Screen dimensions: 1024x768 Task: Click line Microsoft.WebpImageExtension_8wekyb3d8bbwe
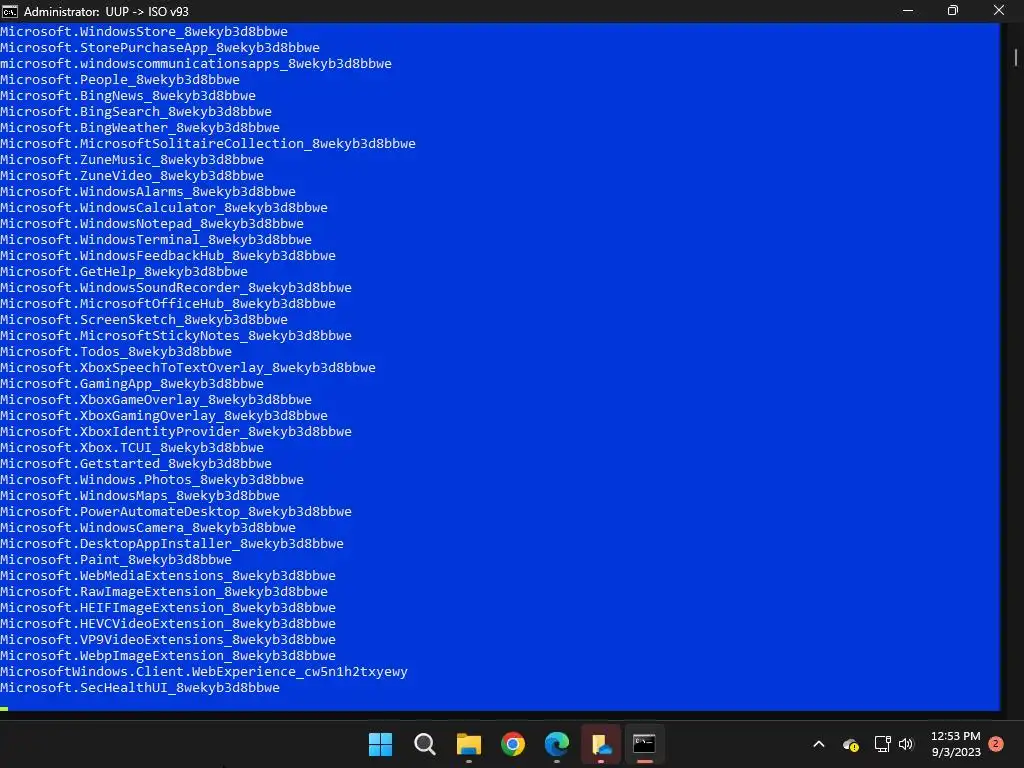tap(168, 656)
